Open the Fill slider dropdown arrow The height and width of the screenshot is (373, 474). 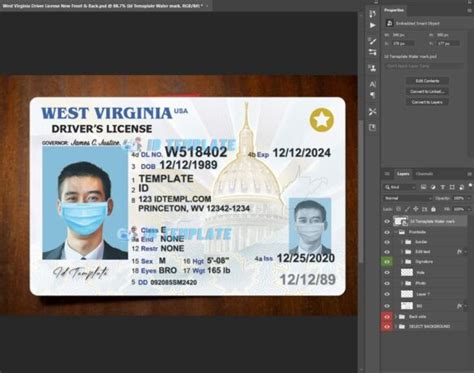point(470,209)
